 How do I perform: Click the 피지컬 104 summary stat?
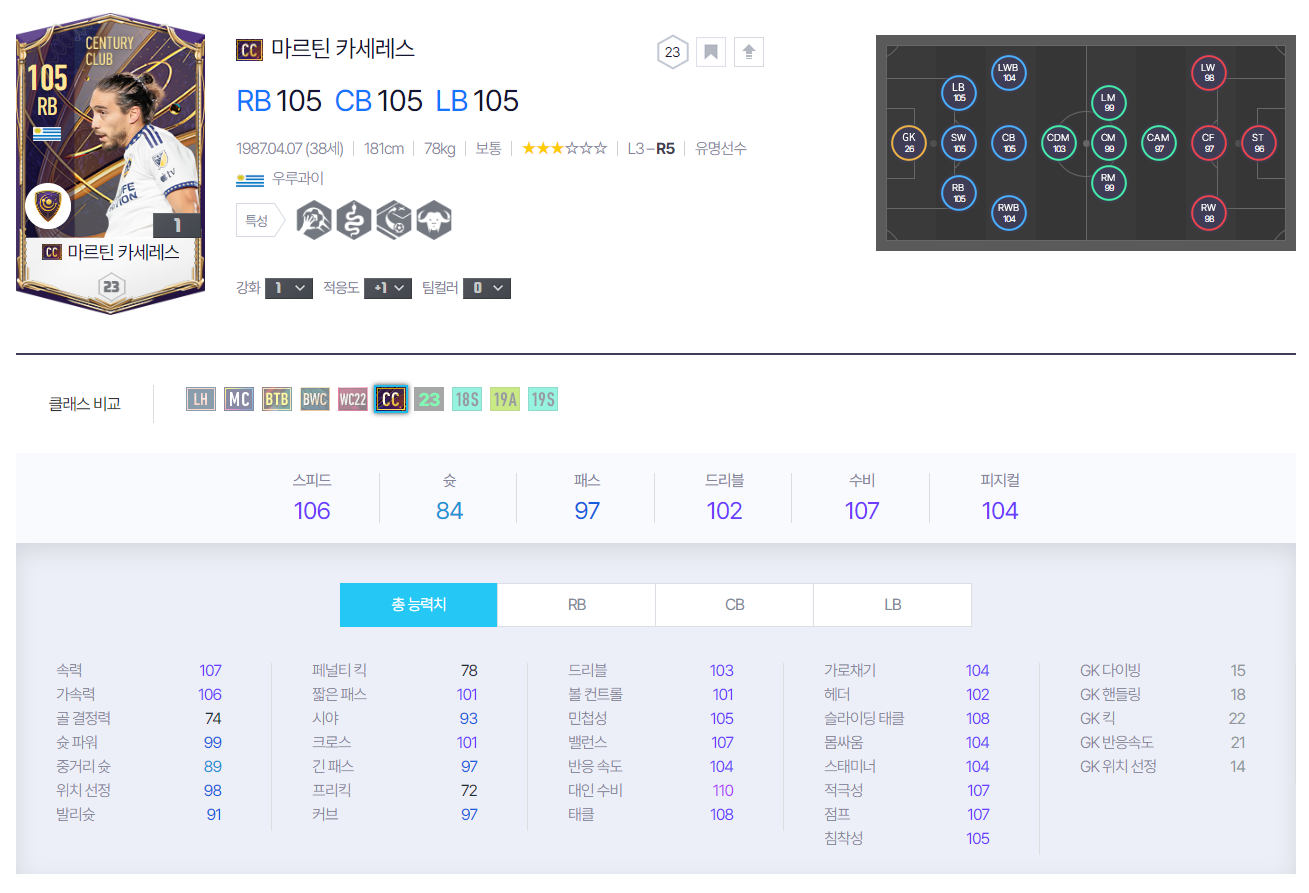tap(1000, 498)
